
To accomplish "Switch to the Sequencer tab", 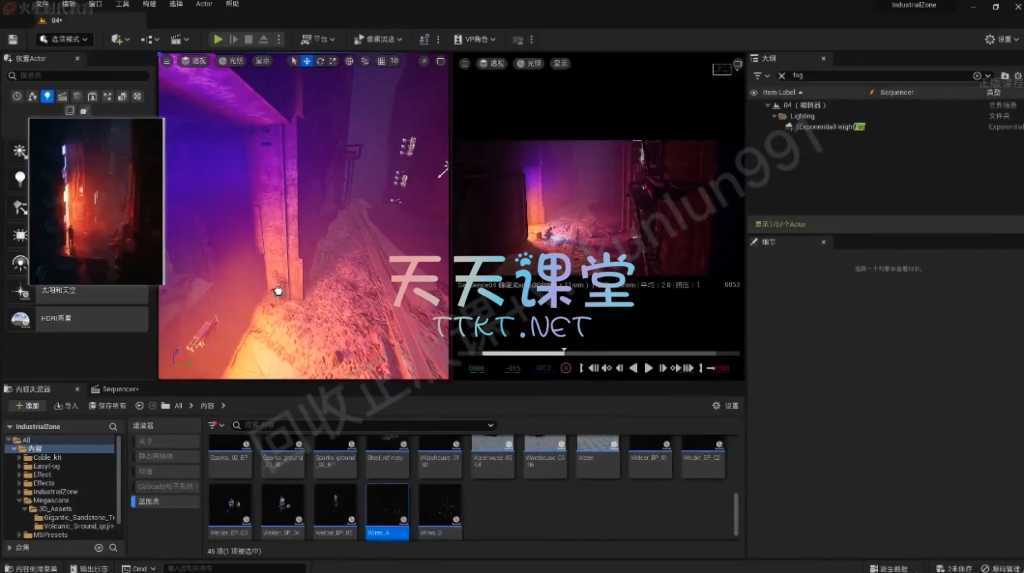I will [119, 388].
